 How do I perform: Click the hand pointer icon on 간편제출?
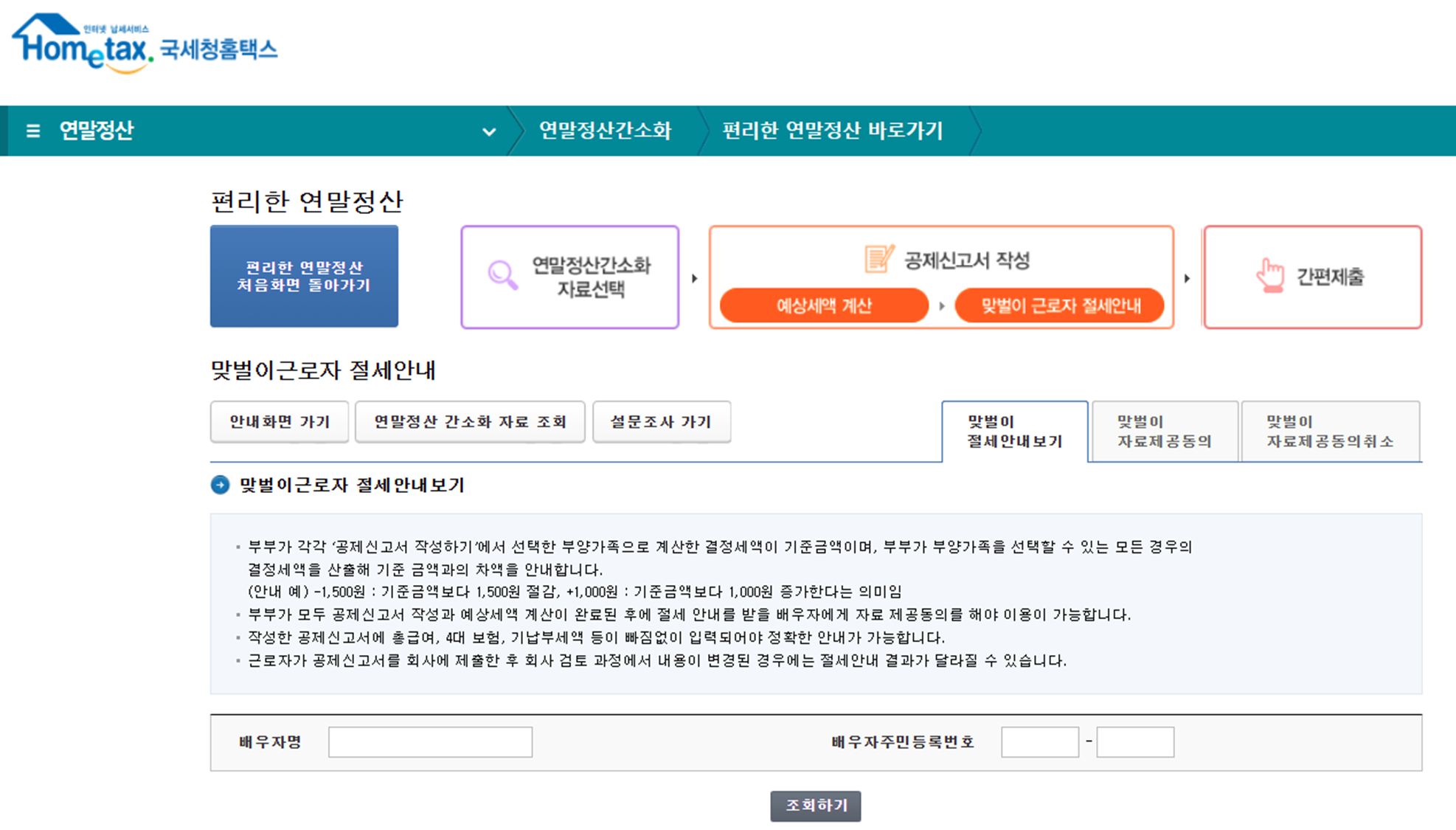pos(1270,274)
